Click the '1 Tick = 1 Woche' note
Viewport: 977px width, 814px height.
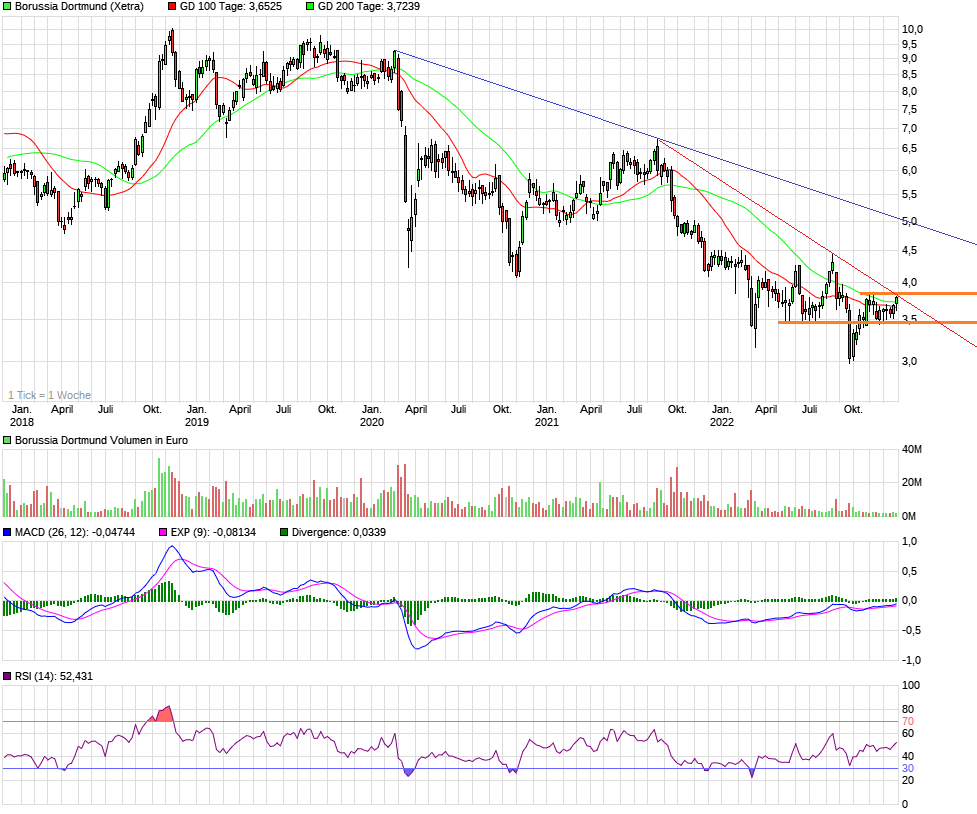coord(49,395)
